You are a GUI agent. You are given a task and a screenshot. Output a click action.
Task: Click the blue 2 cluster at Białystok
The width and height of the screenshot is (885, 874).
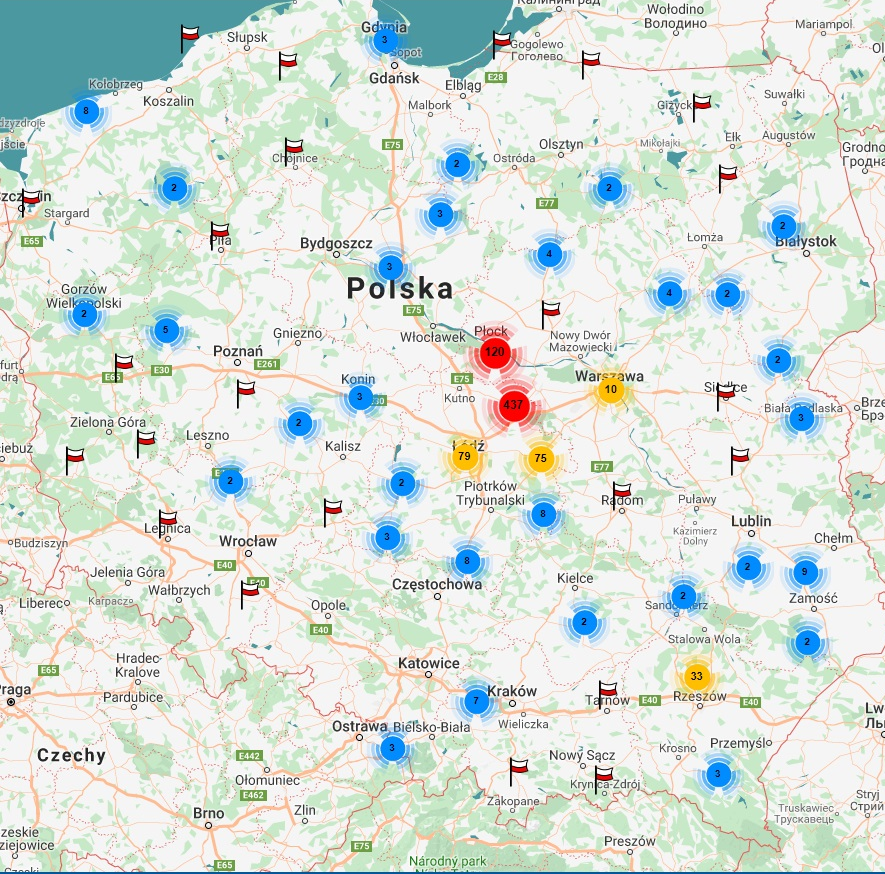tap(783, 226)
